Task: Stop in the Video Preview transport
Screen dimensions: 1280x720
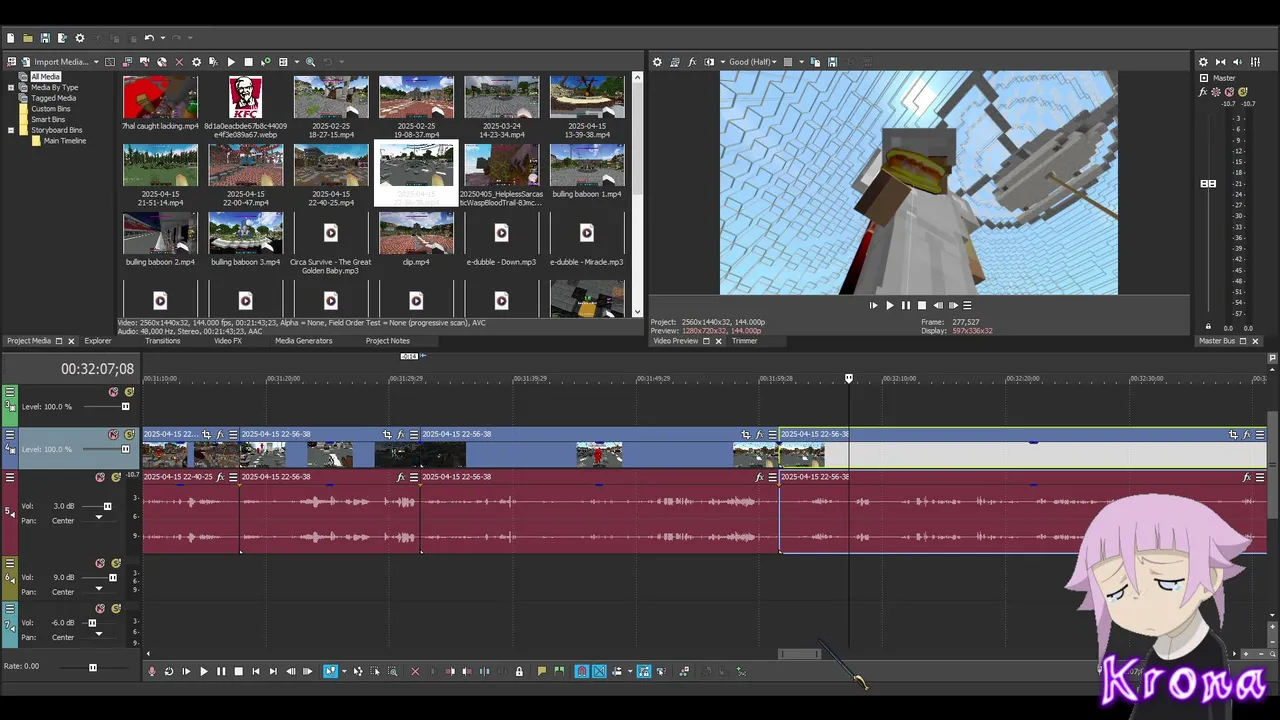Action: tap(922, 305)
